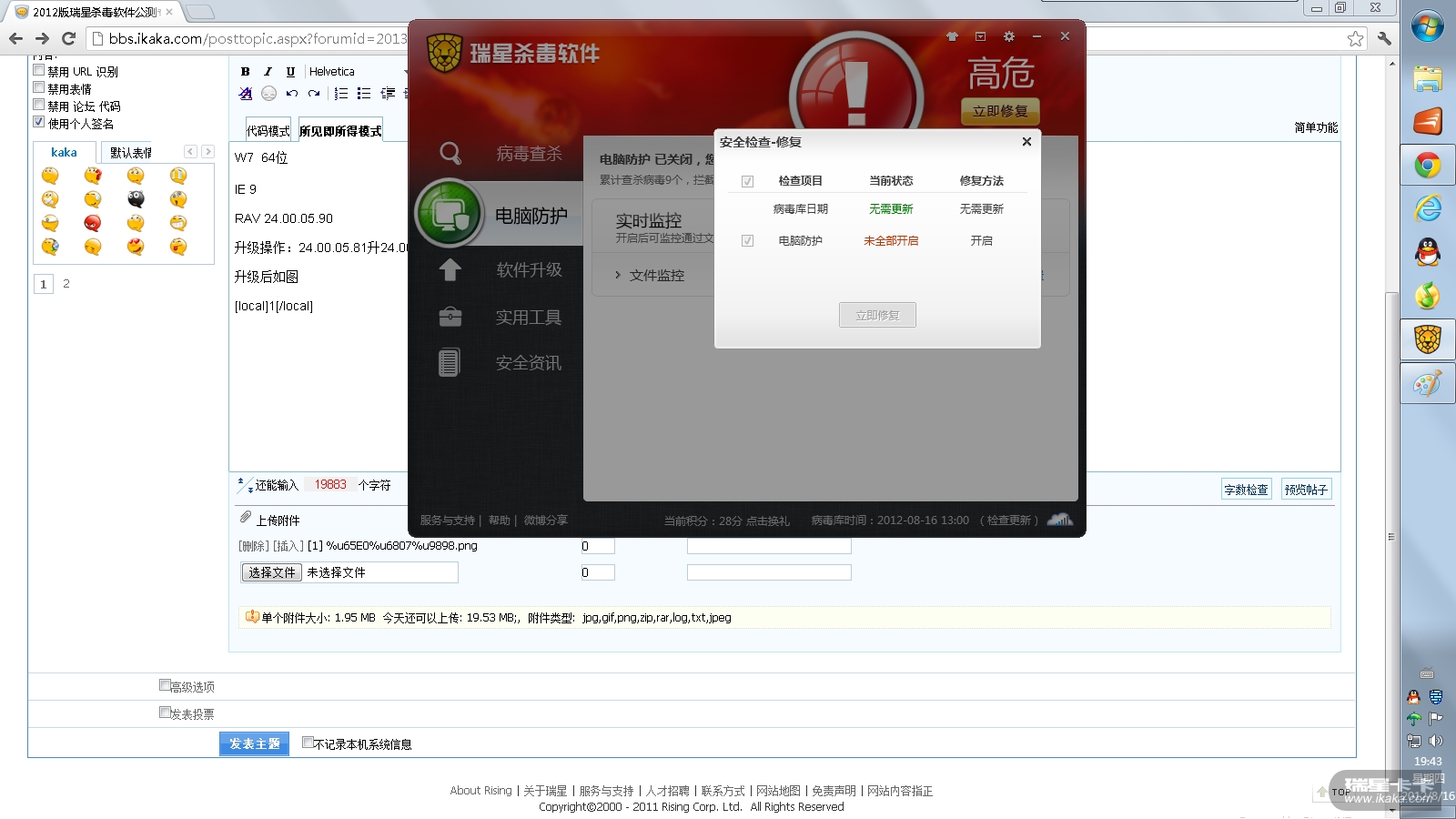Click the 发表主题 submit button
Image resolution: width=1456 pixels, height=819 pixels.
click(x=254, y=743)
